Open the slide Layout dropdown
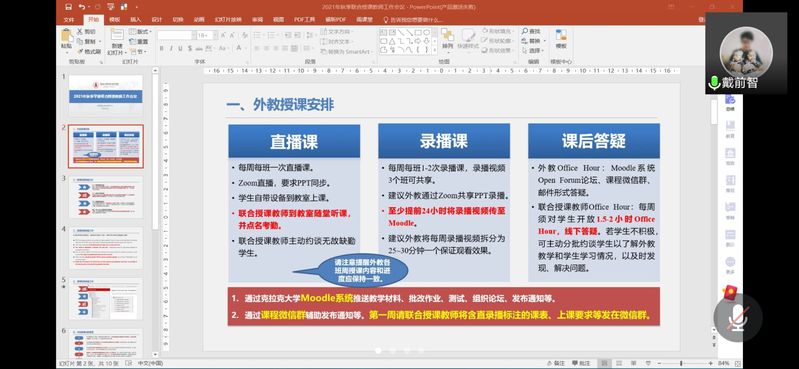 click(141, 32)
